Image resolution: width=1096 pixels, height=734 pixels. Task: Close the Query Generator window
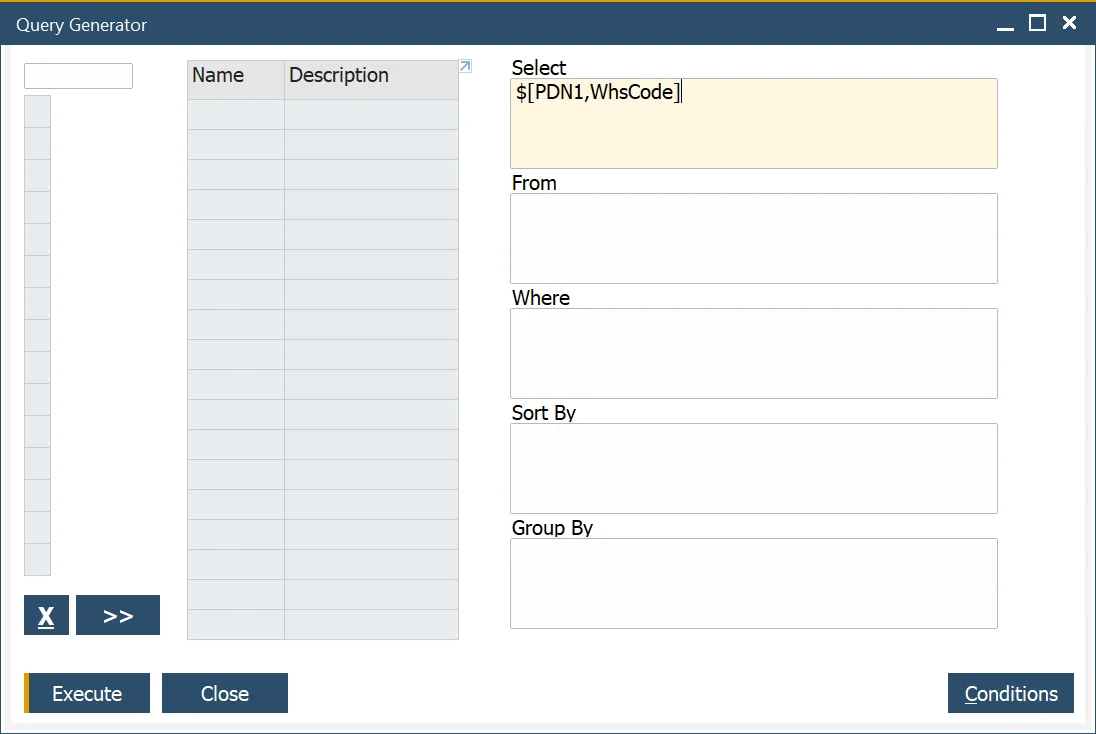click(224, 693)
